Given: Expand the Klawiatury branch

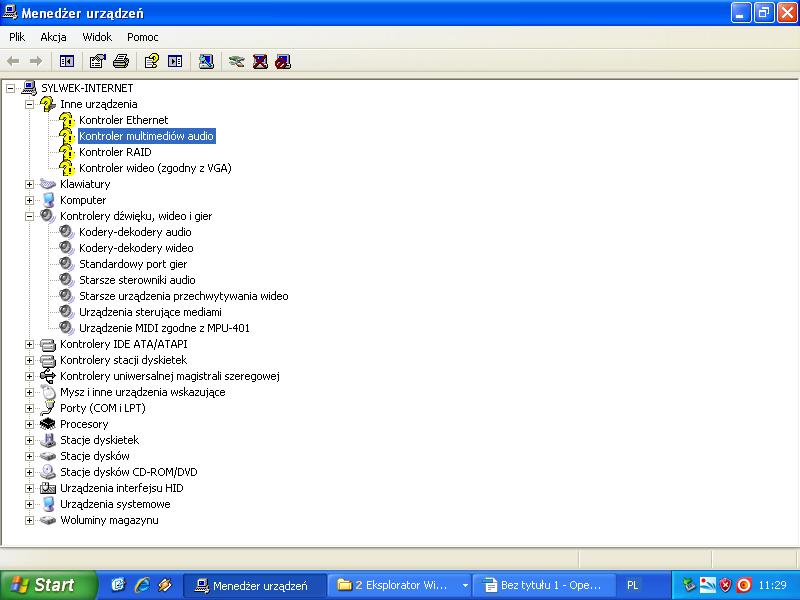Looking at the screenshot, I should click(x=30, y=185).
